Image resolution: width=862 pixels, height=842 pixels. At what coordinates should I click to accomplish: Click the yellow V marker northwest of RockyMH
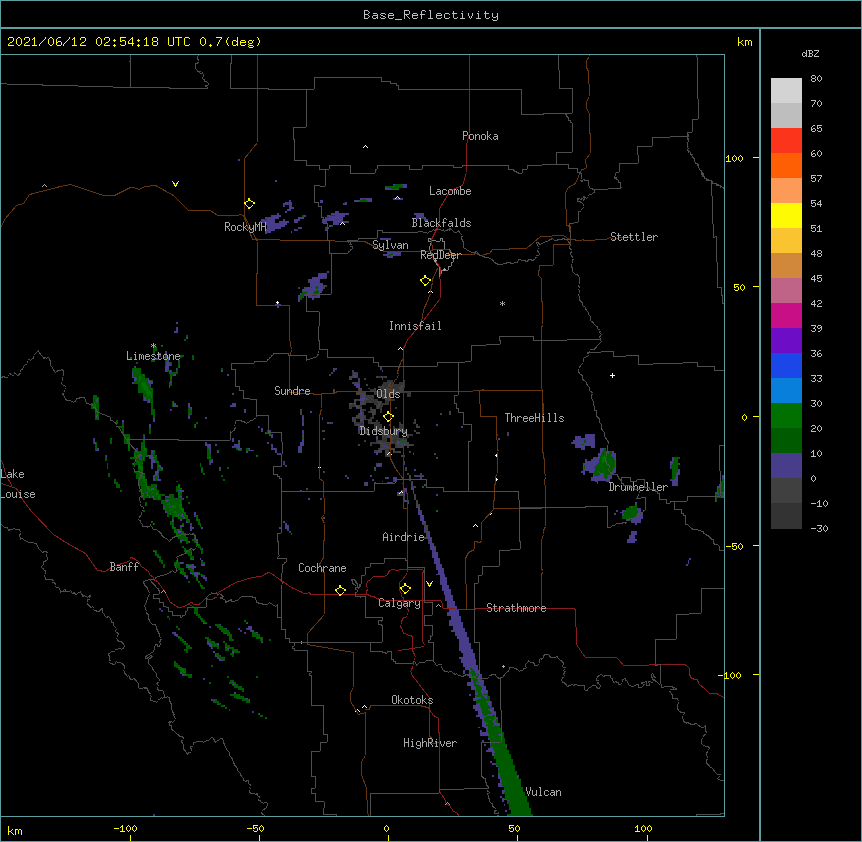[x=175, y=184]
